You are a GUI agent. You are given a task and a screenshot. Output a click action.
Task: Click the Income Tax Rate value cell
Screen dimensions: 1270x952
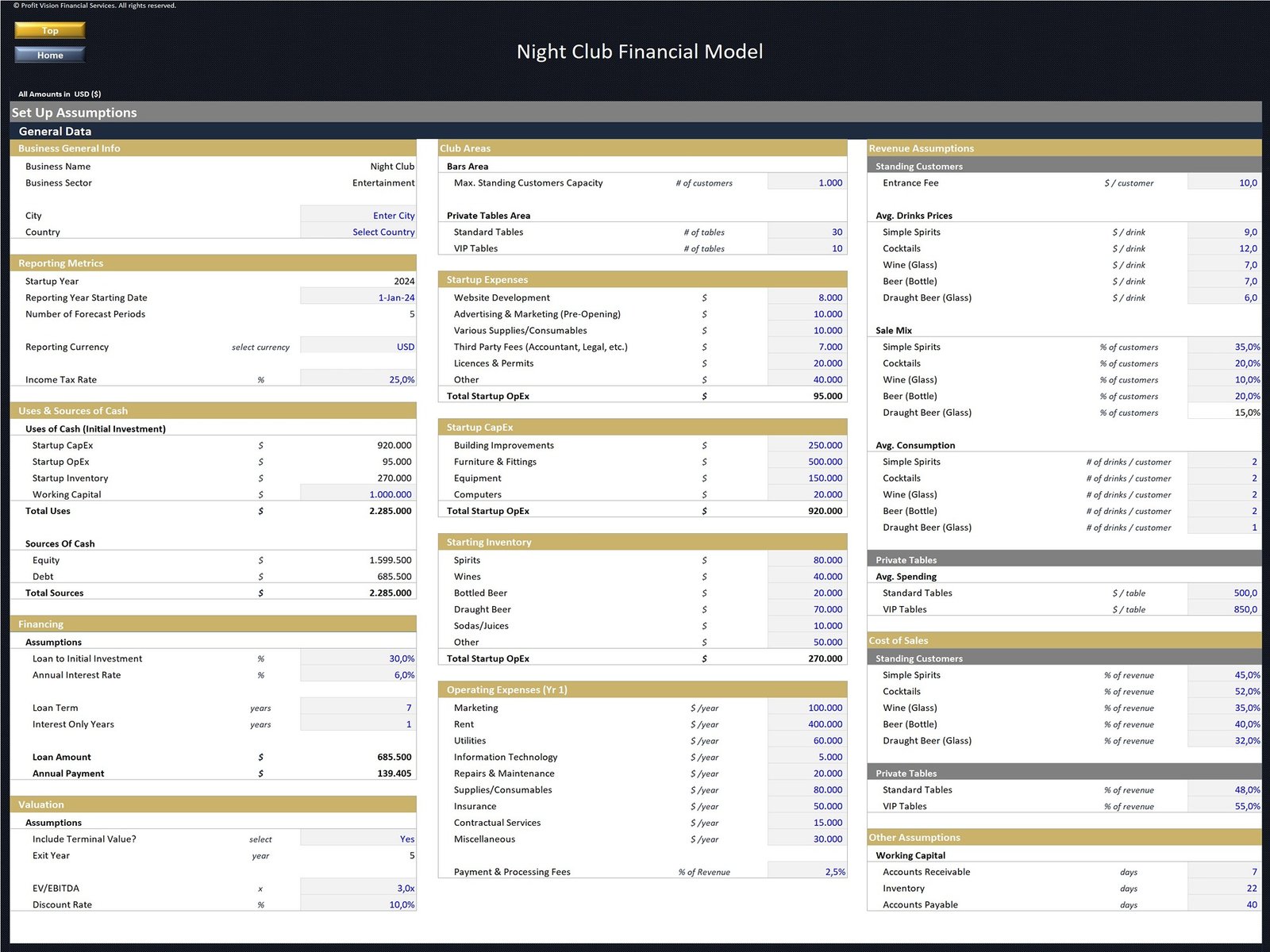click(358, 380)
